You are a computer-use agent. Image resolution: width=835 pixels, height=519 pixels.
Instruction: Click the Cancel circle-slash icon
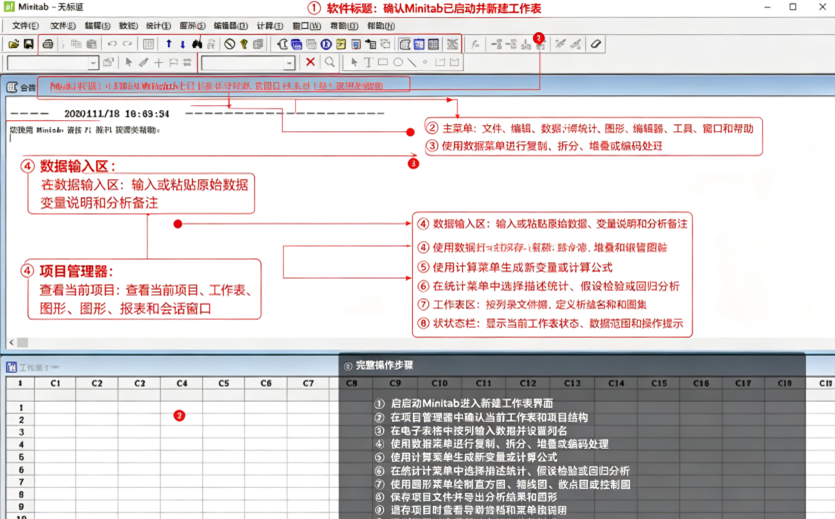(x=230, y=44)
